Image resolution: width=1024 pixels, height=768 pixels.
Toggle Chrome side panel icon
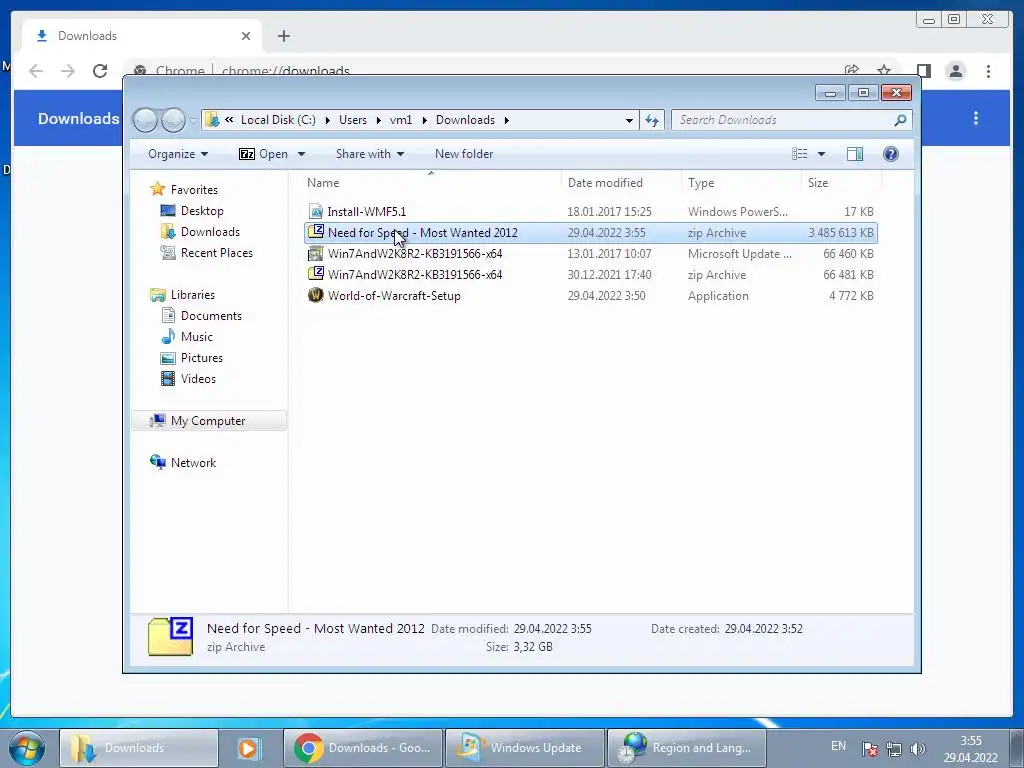click(923, 71)
